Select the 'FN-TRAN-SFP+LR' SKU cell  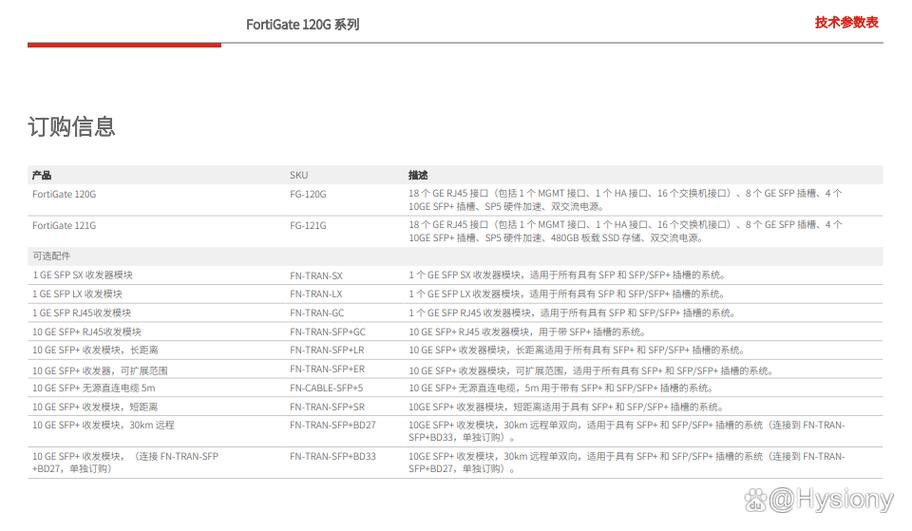pyautogui.click(x=327, y=350)
